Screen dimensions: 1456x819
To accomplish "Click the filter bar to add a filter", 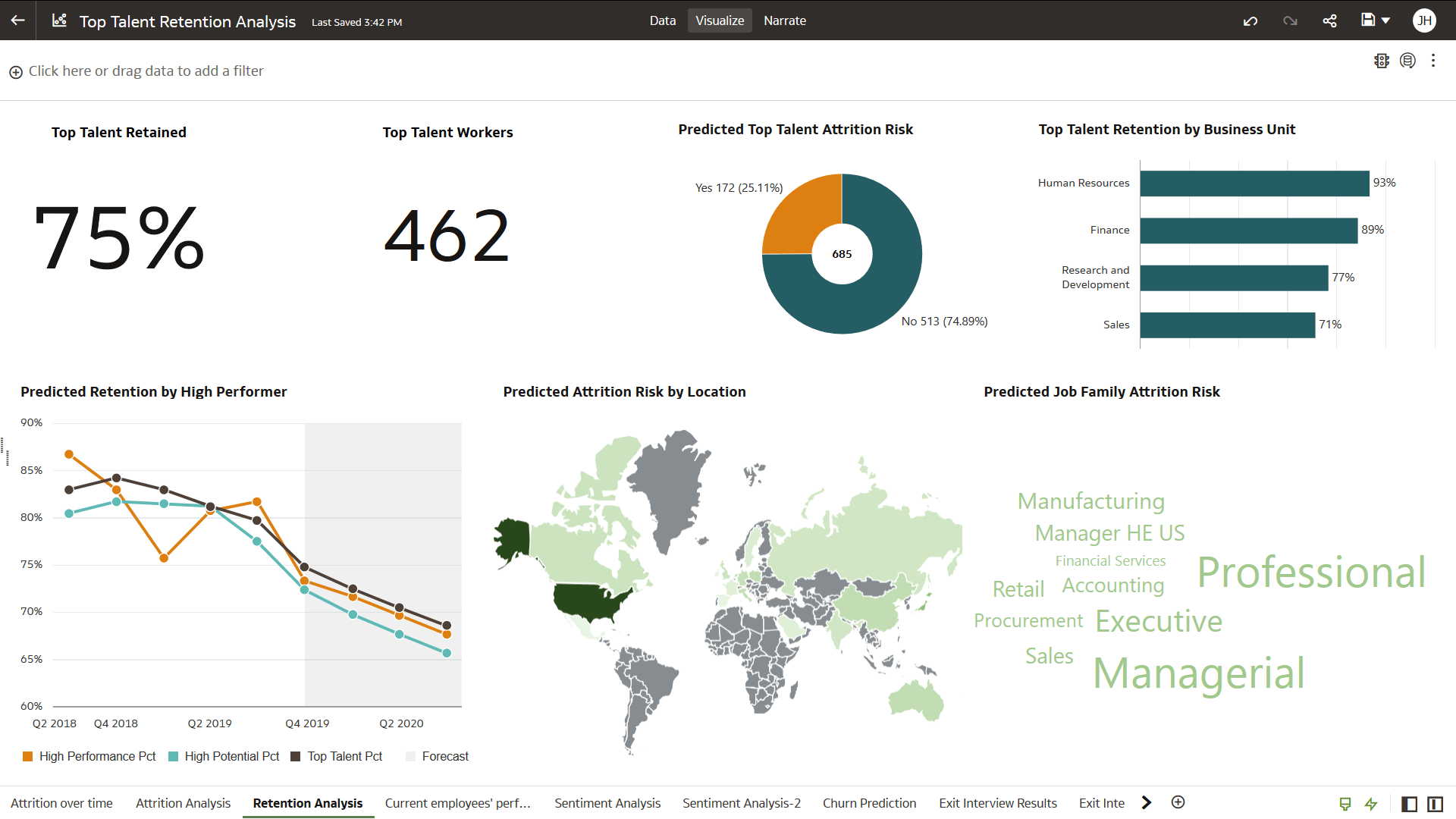I will tap(146, 71).
